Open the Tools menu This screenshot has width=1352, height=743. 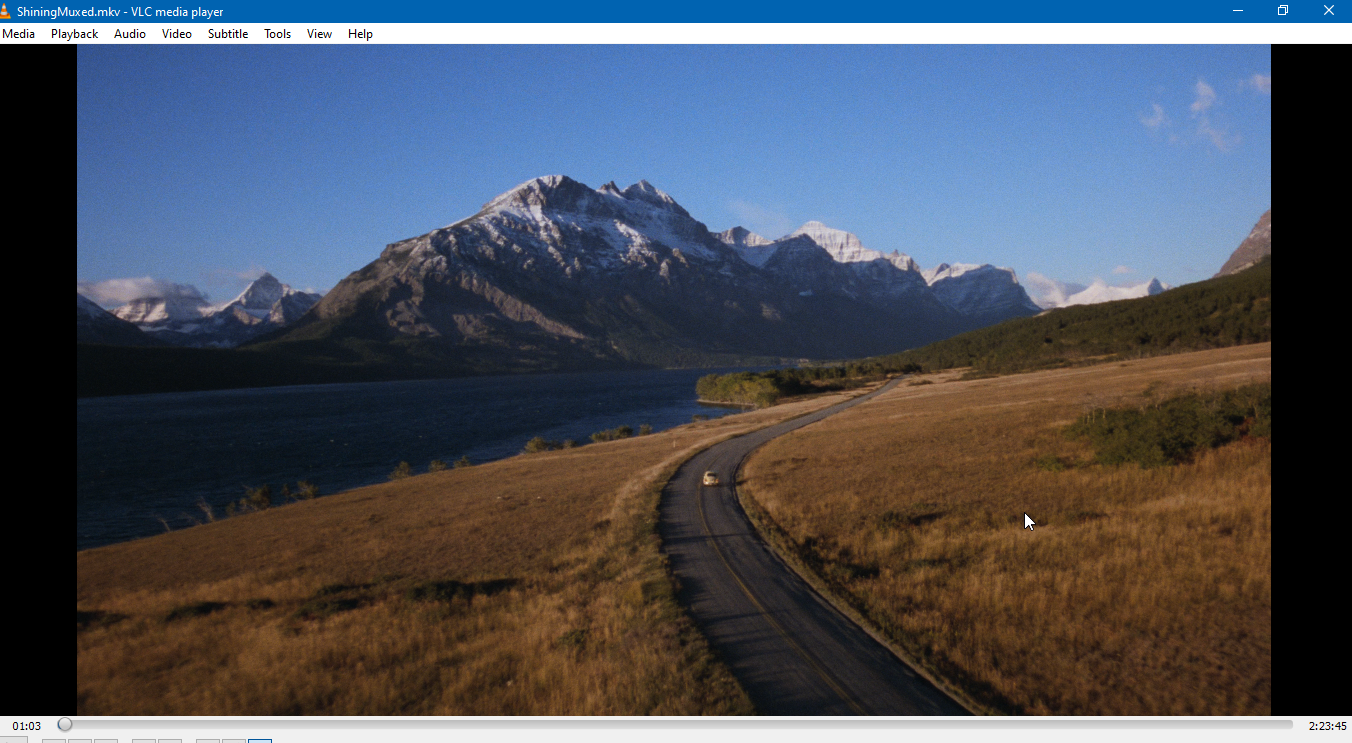(278, 34)
